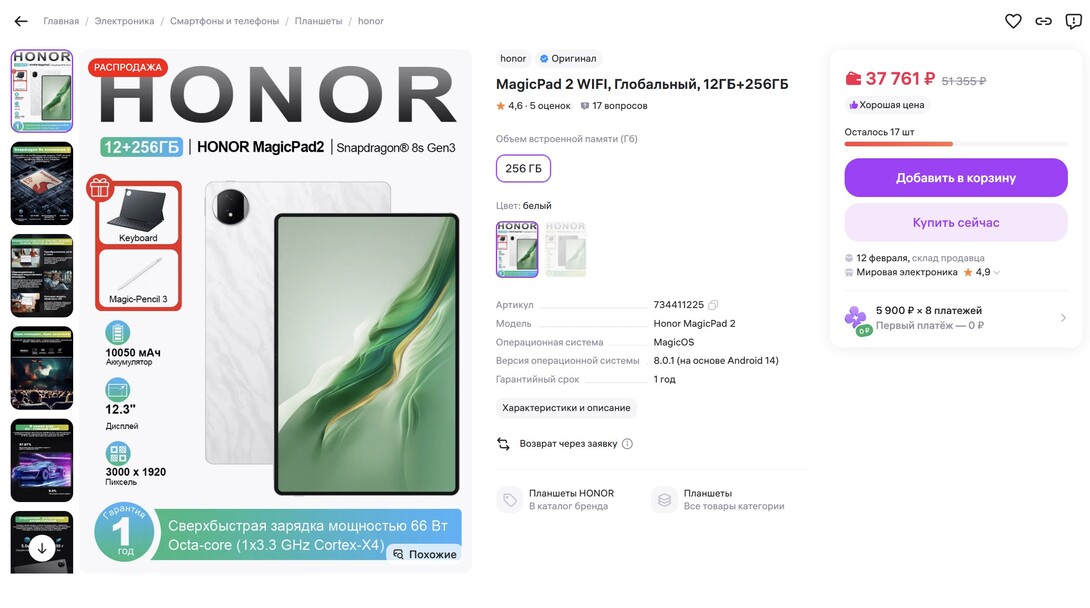This screenshot has height=608, width=1090.
Task: Open info icon next to Возврат через заявку
Action: pyautogui.click(x=627, y=444)
